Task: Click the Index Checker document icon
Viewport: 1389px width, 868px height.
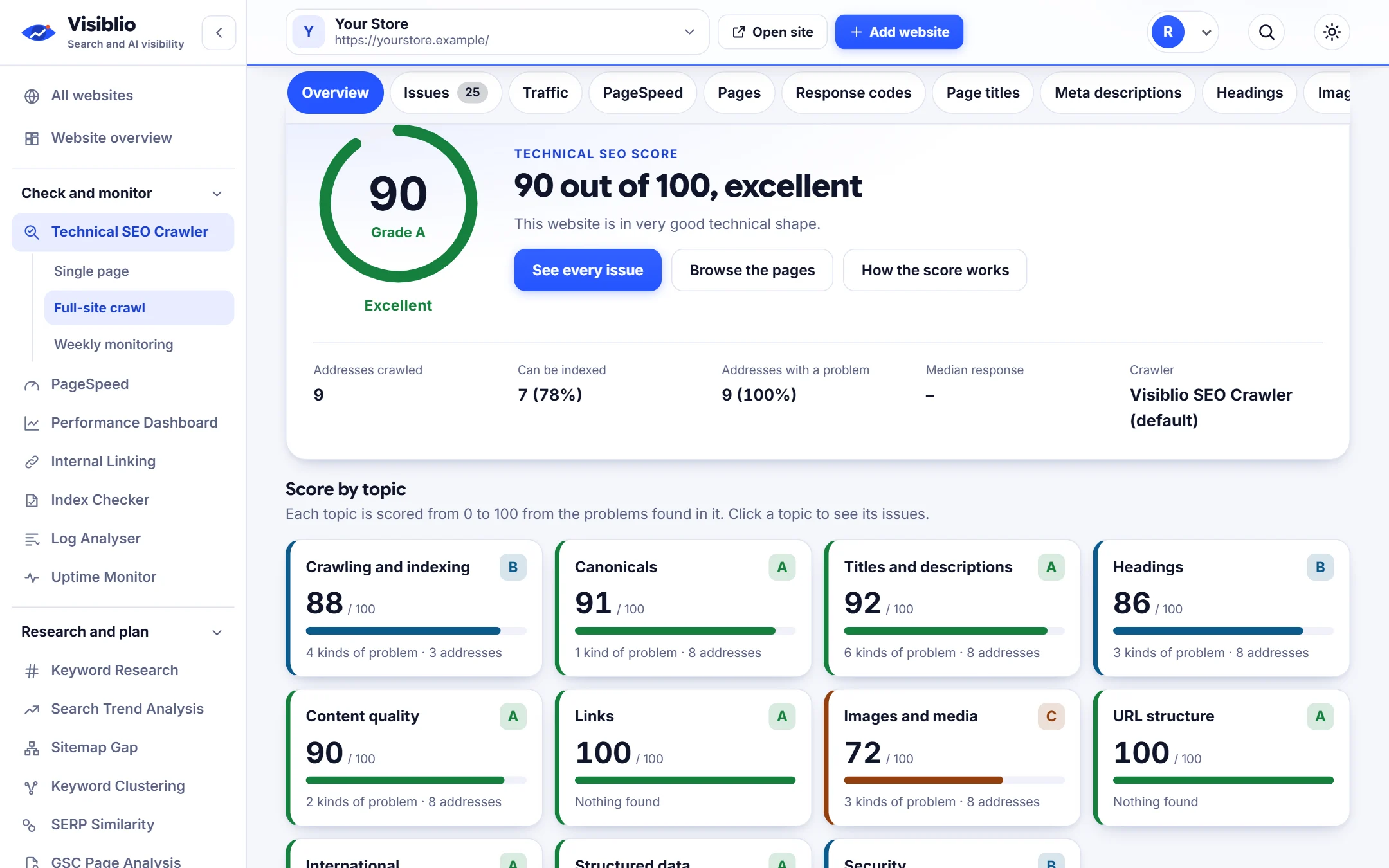Action: (32, 500)
